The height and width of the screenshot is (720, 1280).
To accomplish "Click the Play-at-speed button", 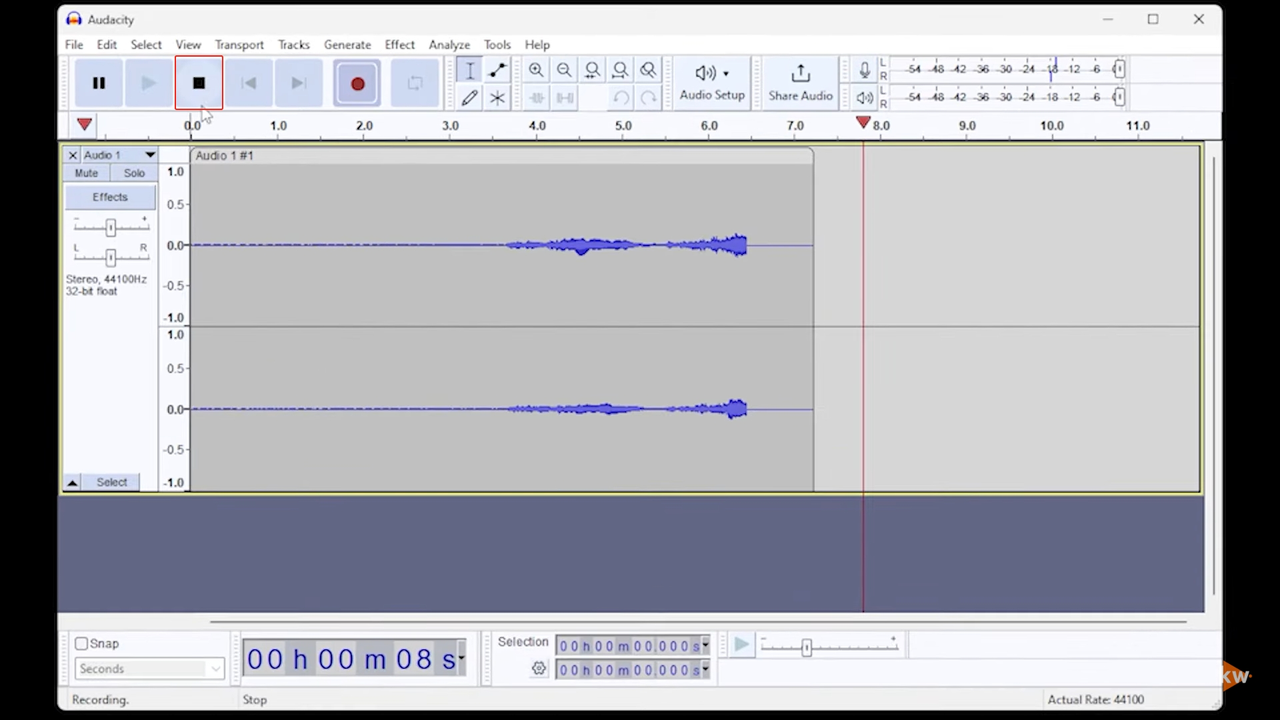I will pyautogui.click(x=741, y=646).
